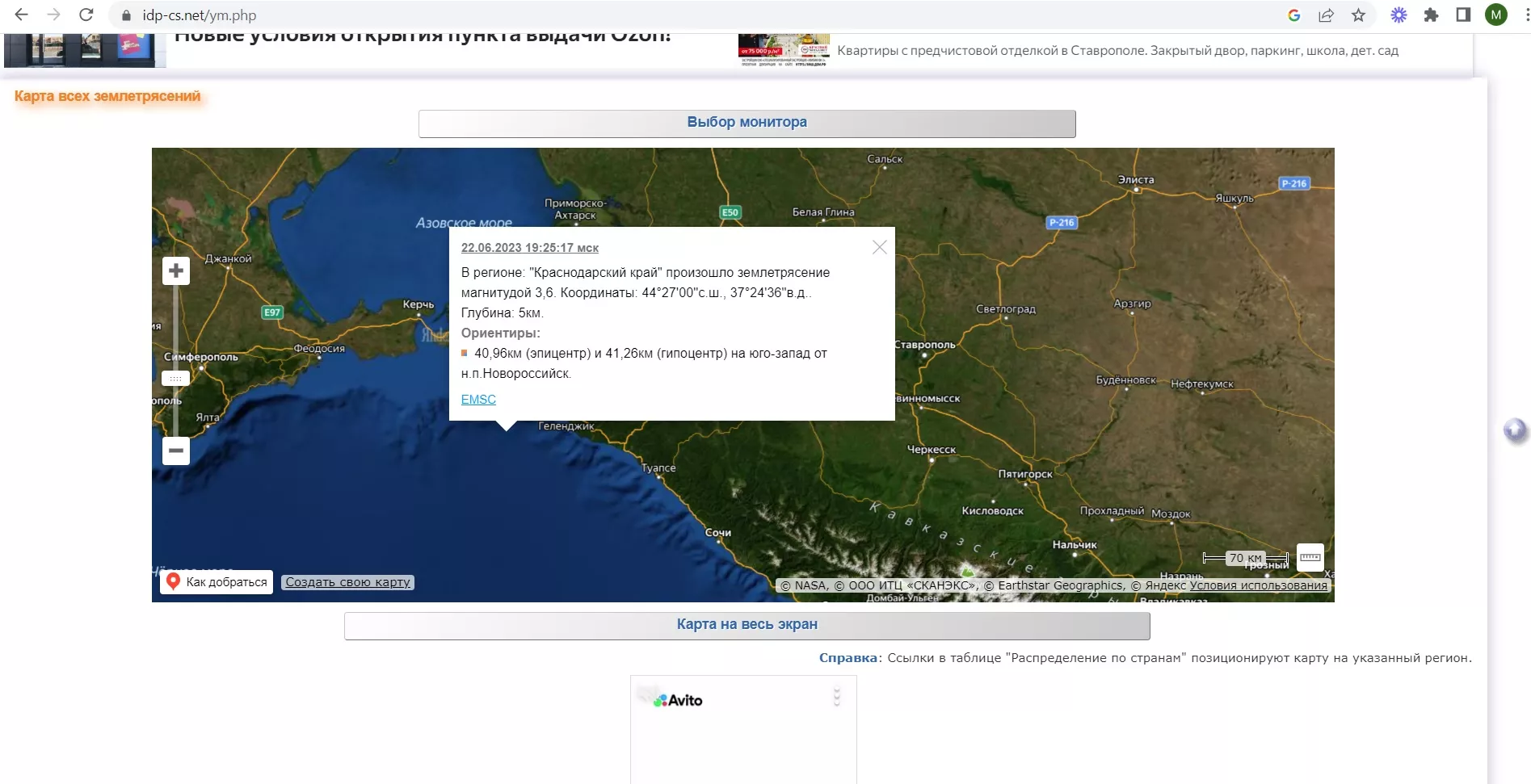
Task: Close the earthquake info popup
Action: [880, 248]
